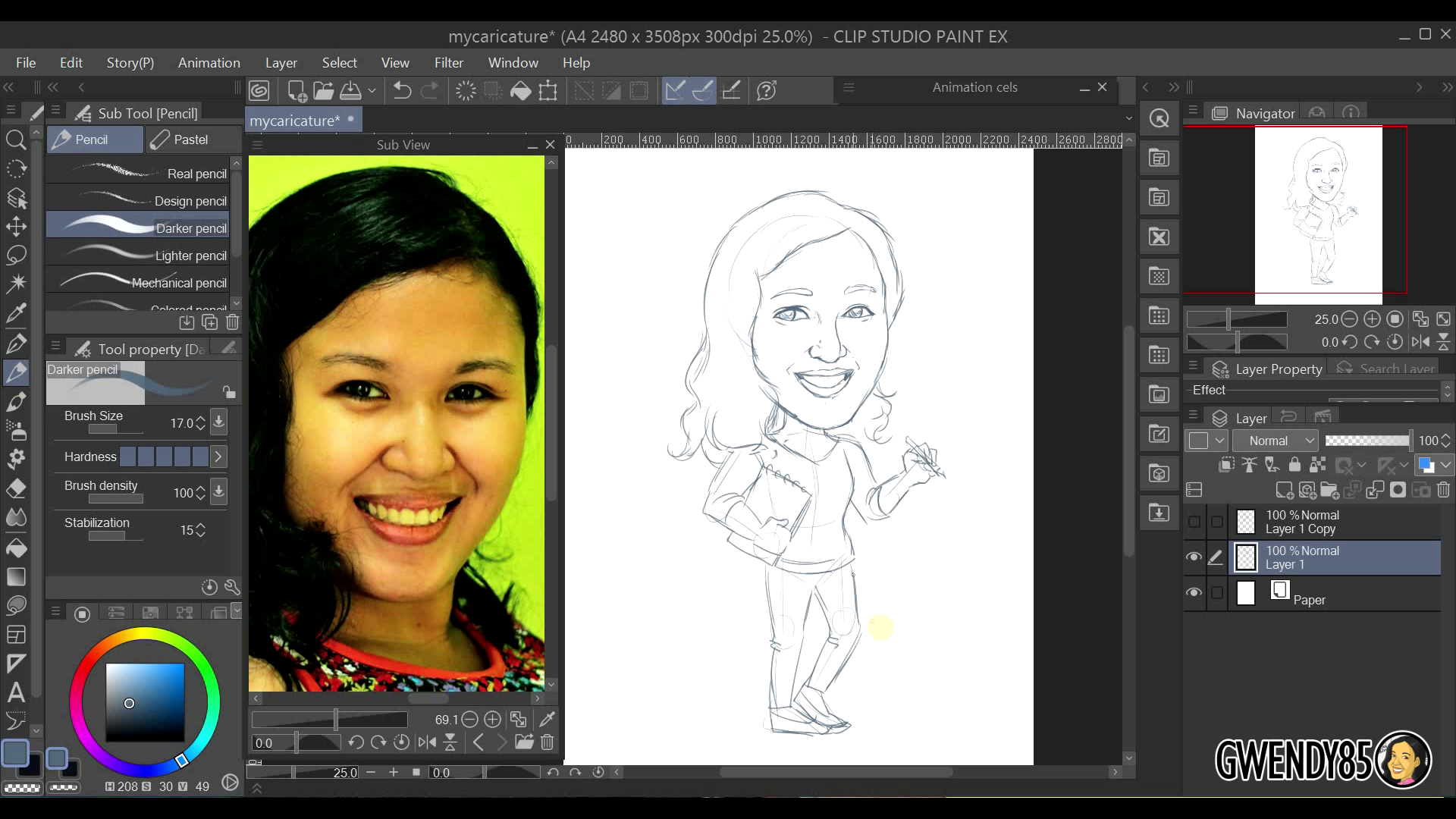Flip Sub View horizontally icon
This screenshot has width=1456, height=819.
(x=427, y=742)
